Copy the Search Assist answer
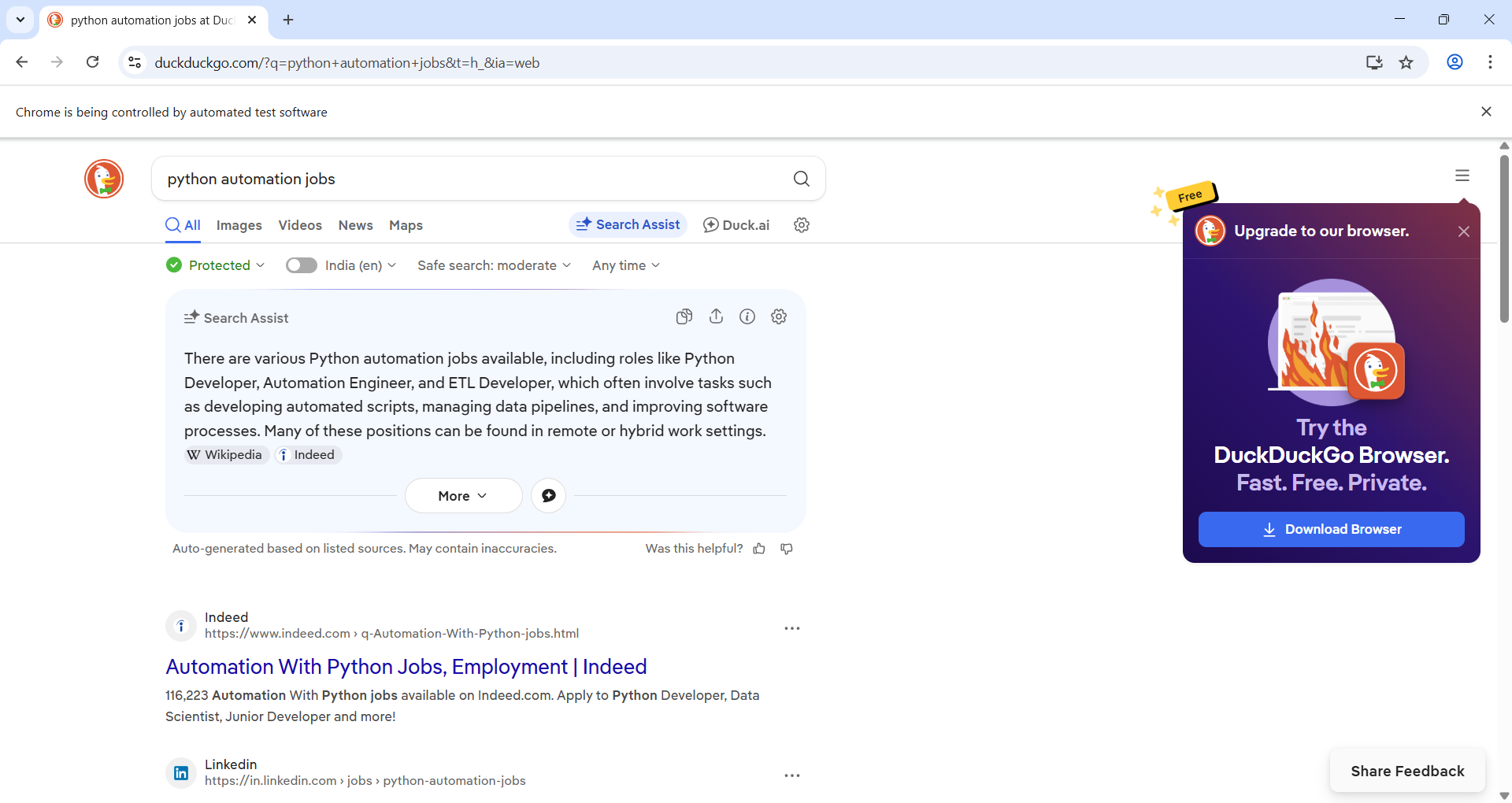The height and width of the screenshot is (803, 1512). click(x=684, y=316)
